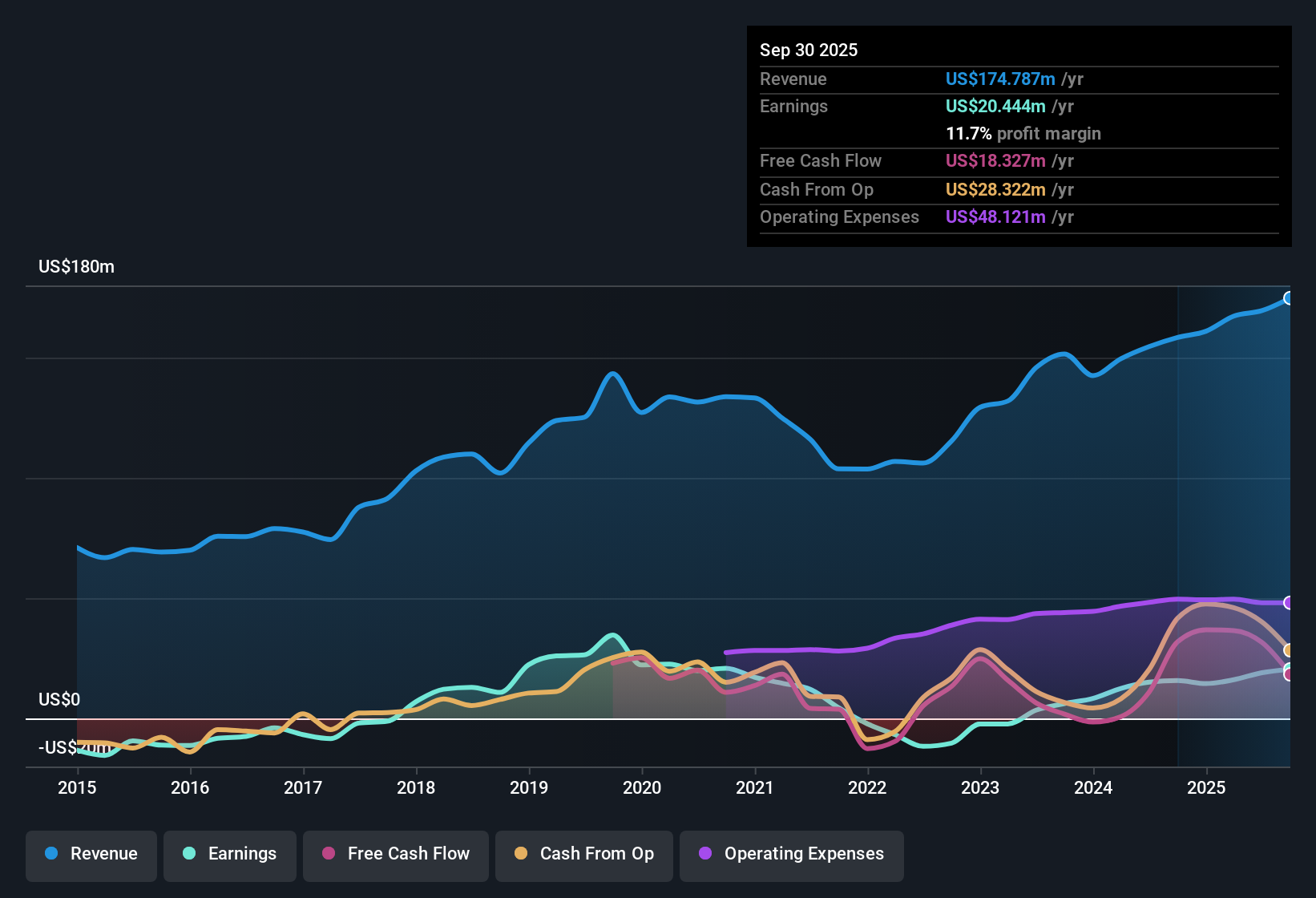1316x898 pixels.
Task: Toggle the Operating Expenses series visibility
Action: pyautogui.click(x=791, y=854)
